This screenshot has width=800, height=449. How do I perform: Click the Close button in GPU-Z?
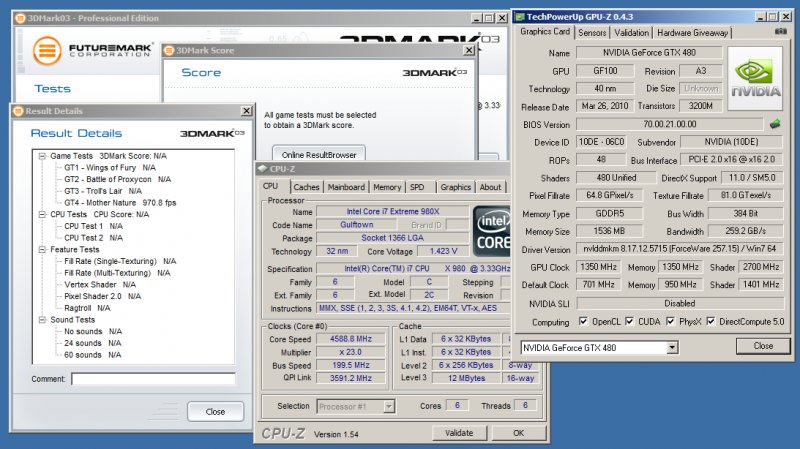[763, 345]
